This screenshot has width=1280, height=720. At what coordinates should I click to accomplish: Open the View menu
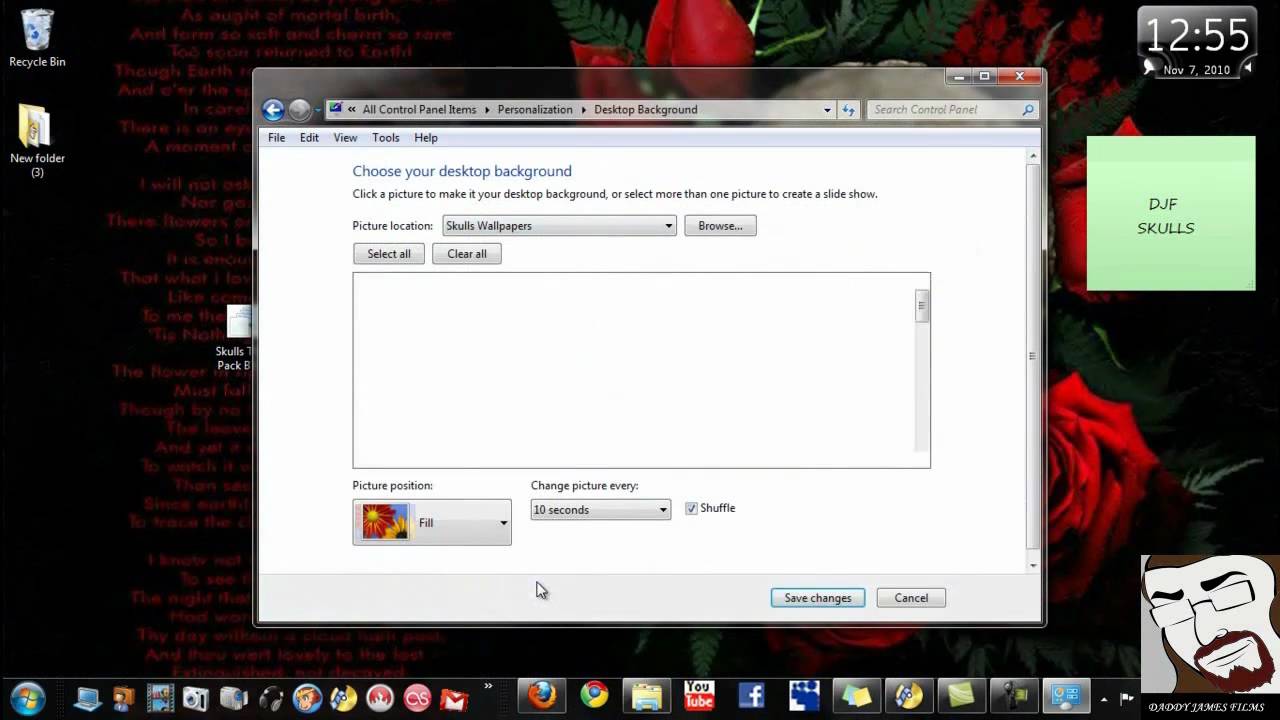pos(345,138)
